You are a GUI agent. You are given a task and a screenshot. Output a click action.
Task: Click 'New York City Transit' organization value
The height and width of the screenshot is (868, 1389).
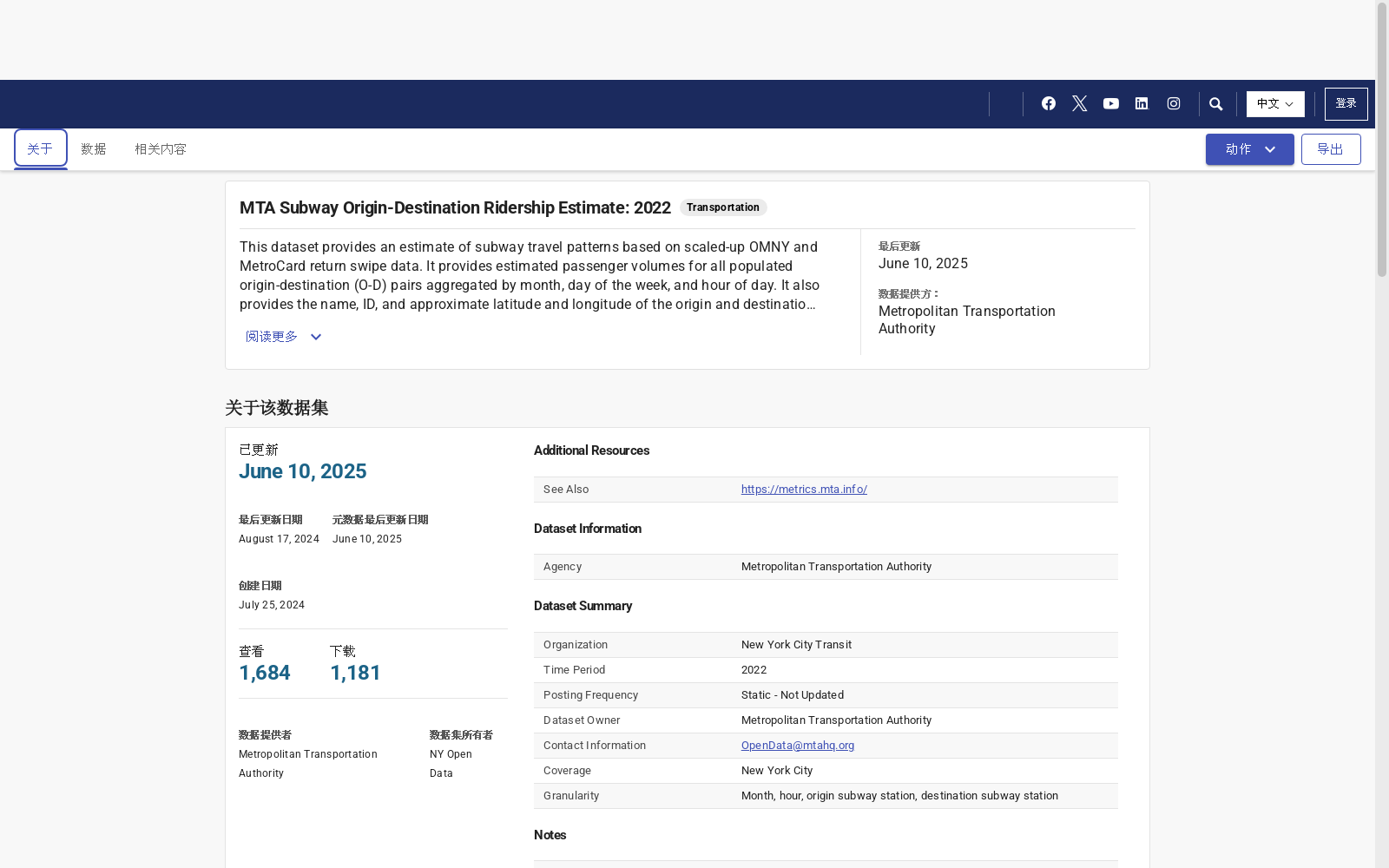[x=796, y=645]
